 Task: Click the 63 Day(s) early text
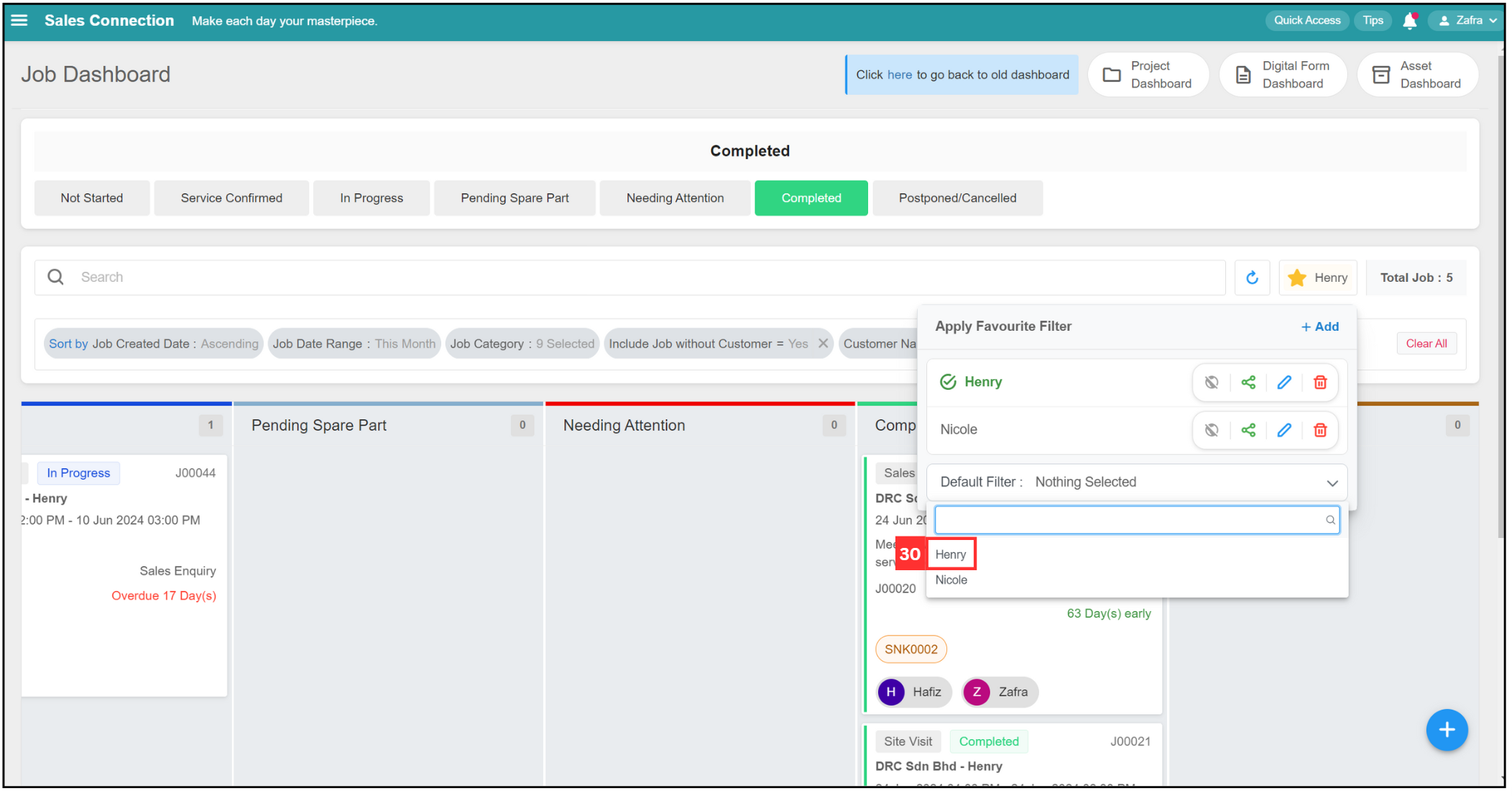tap(1108, 613)
